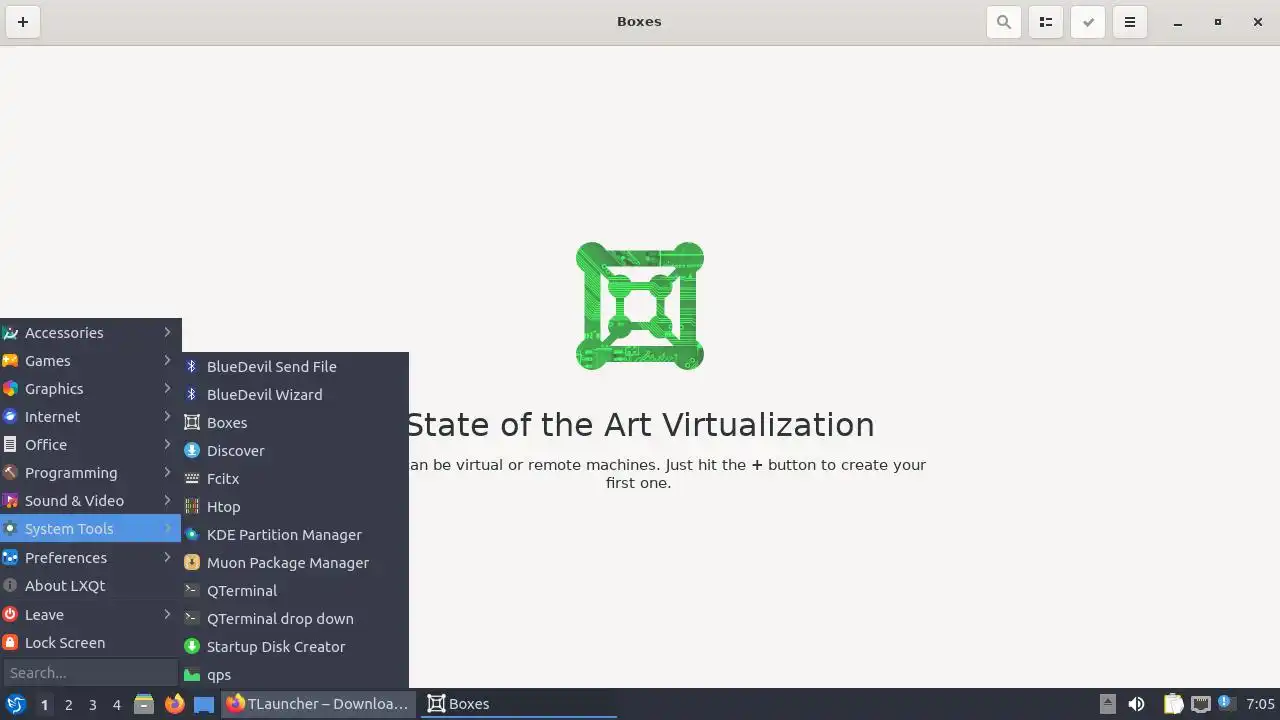Viewport: 1280px width, 720px height.
Task: Click the Programming submenu arrow
Action: click(167, 473)
